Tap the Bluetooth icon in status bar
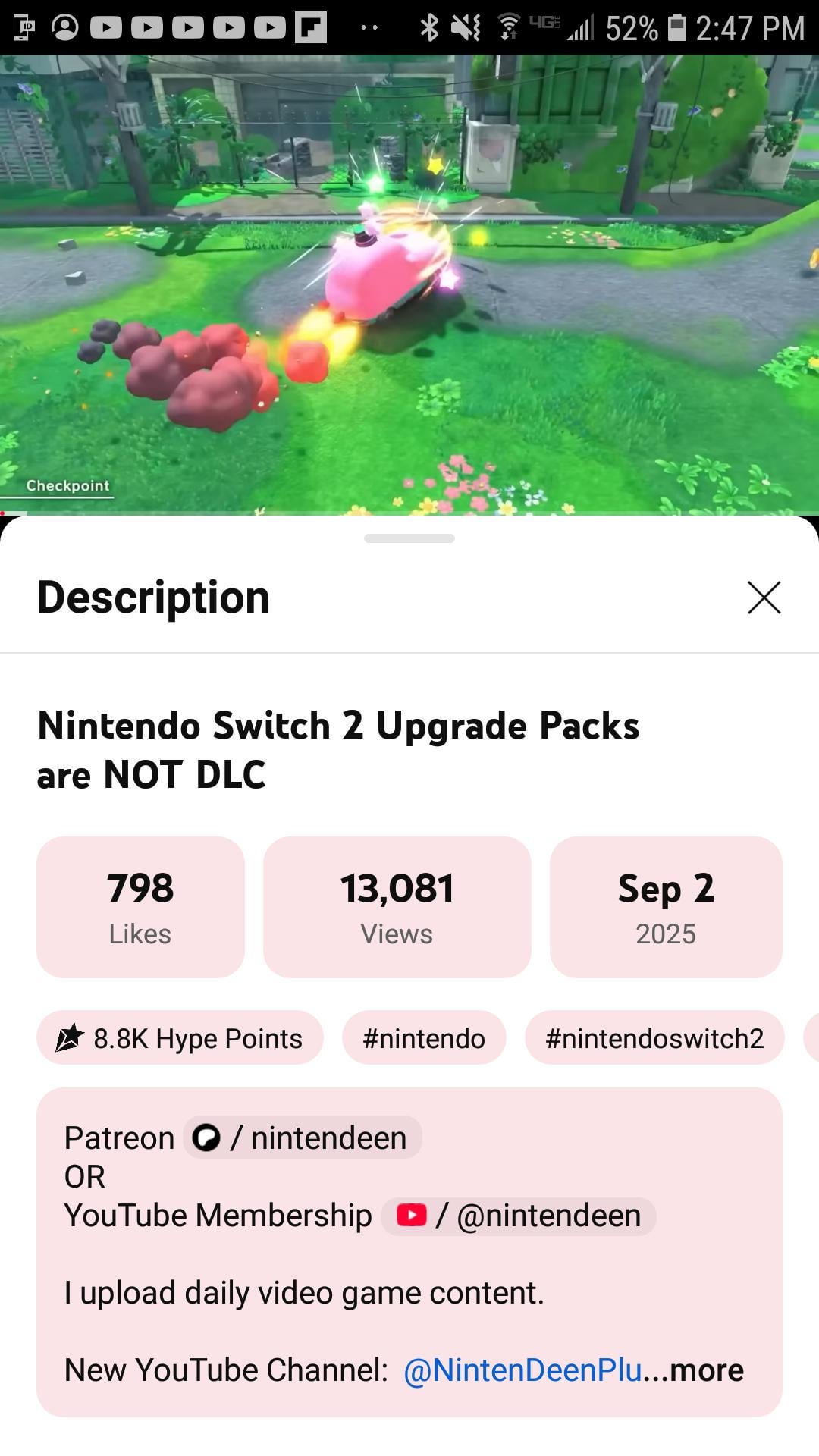Image resolution: width=819 pixels, height=1456 pixels. click(x=429, y=28)
